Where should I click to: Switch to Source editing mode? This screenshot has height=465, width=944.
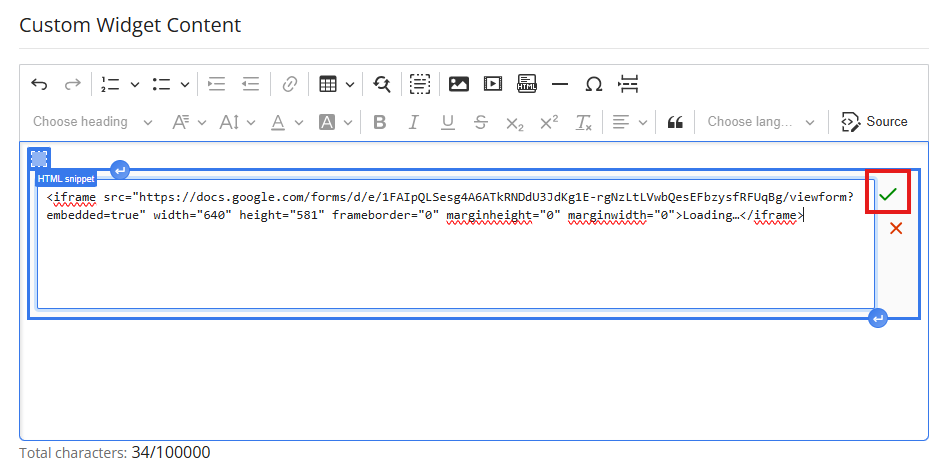point(875,122)
